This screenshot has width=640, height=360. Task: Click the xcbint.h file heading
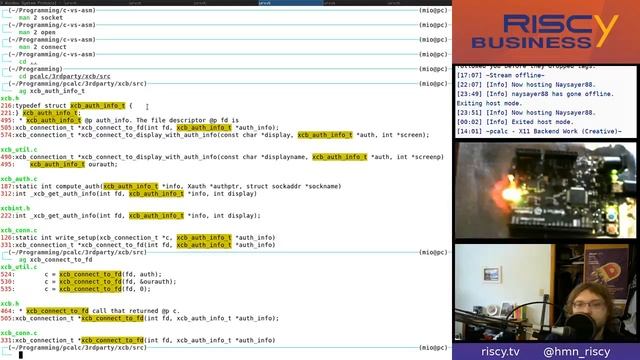click(15, 209)
